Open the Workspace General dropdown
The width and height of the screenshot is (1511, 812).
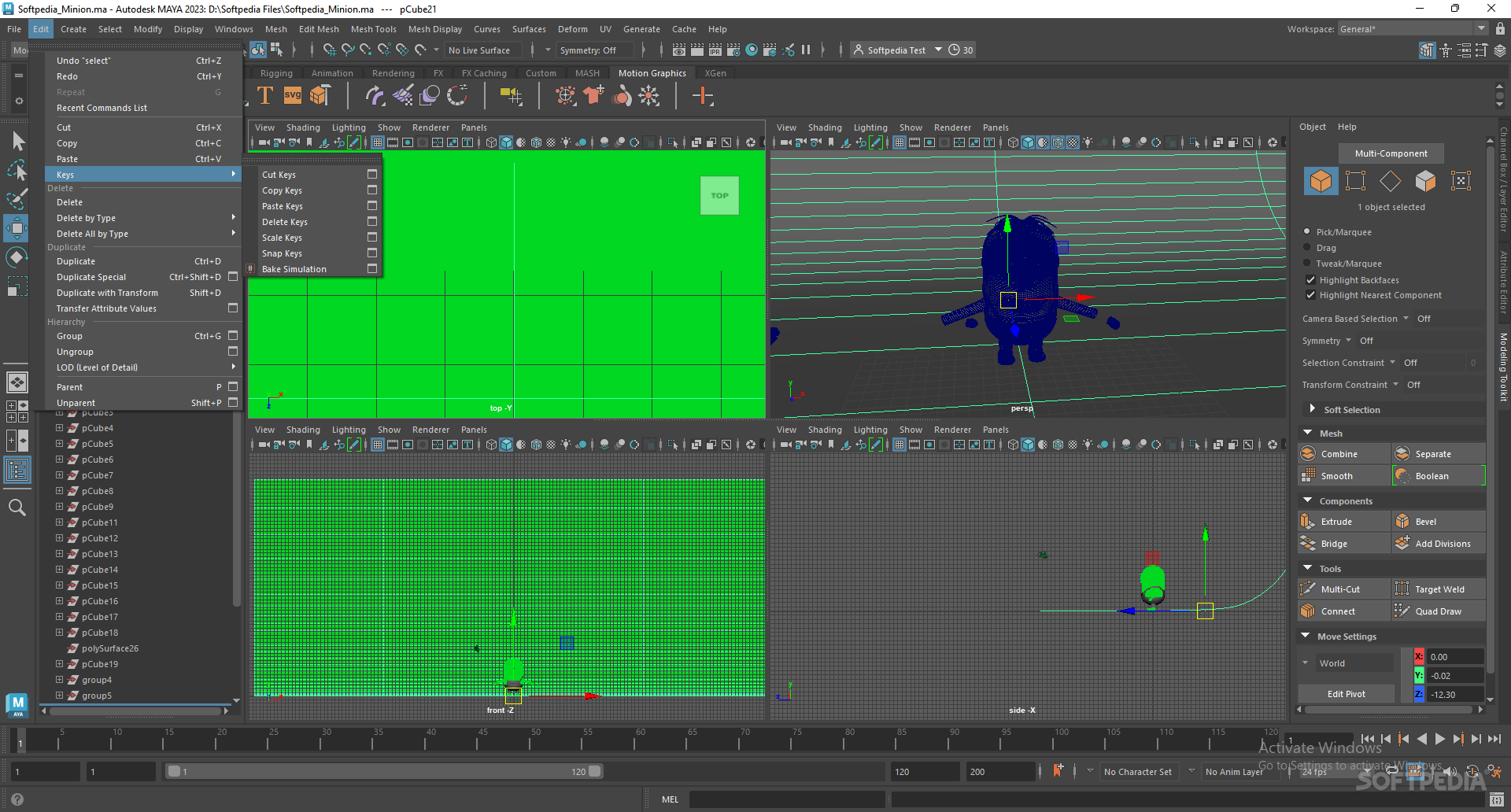tap(1413, 29)
